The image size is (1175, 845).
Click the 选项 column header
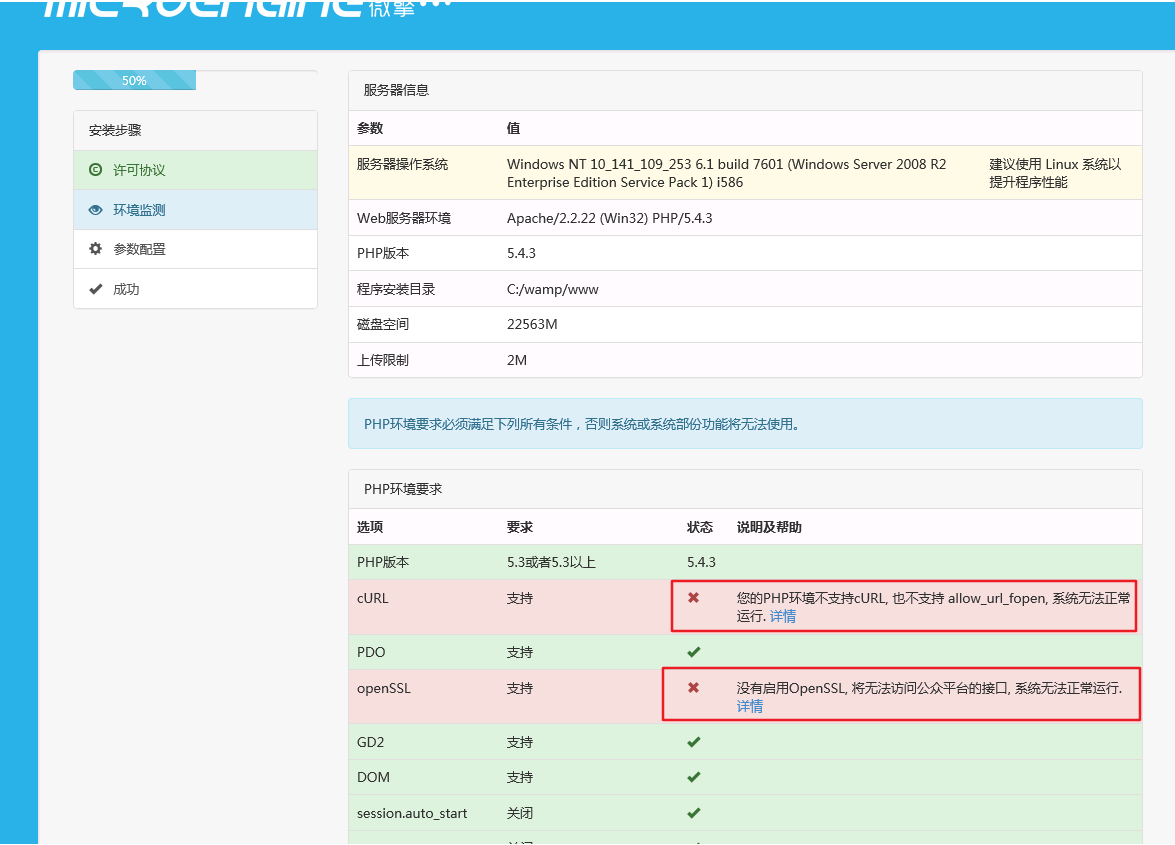pyautogui.click(x=369, y=527)
